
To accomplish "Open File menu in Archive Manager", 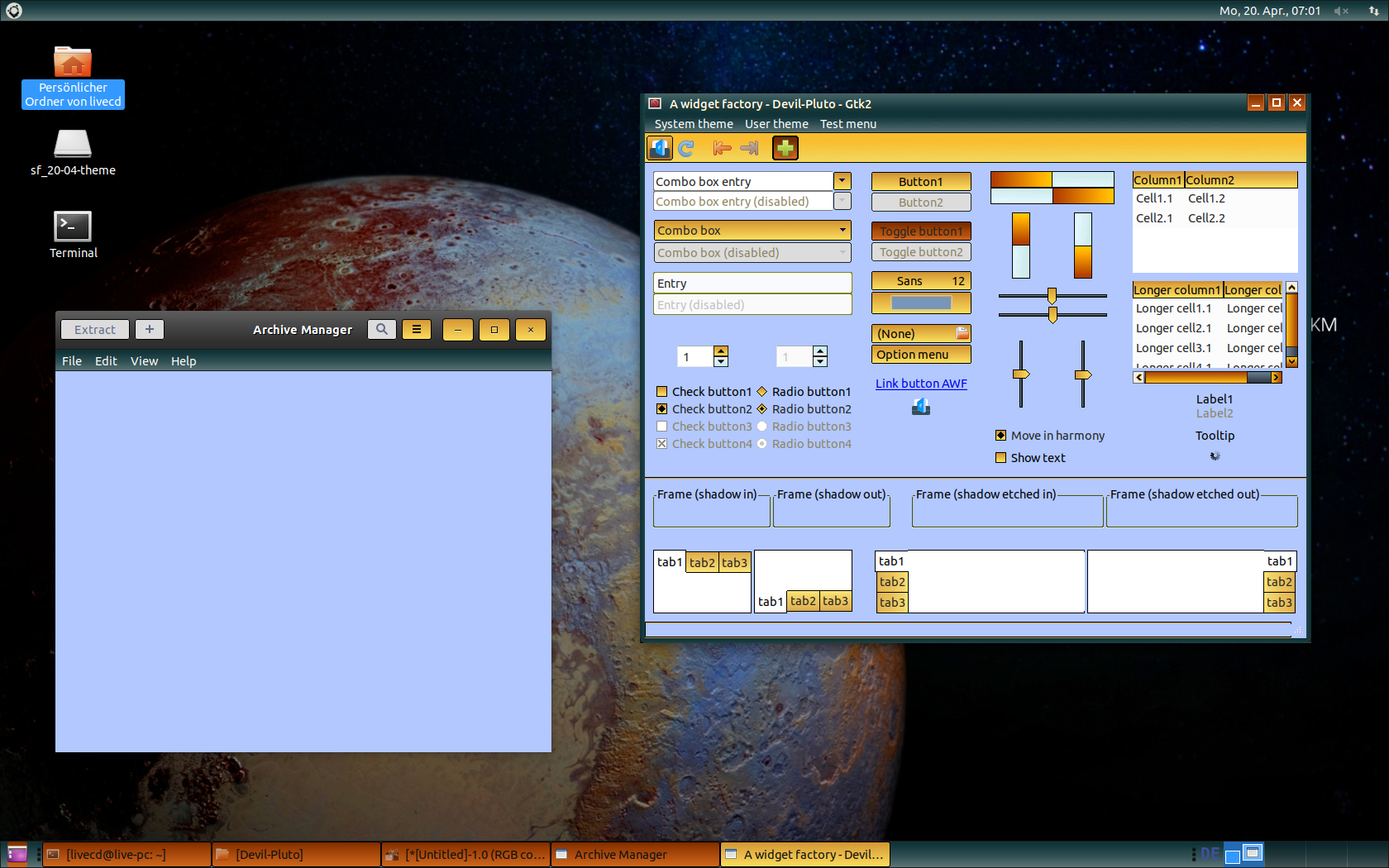I will [72, 361].
